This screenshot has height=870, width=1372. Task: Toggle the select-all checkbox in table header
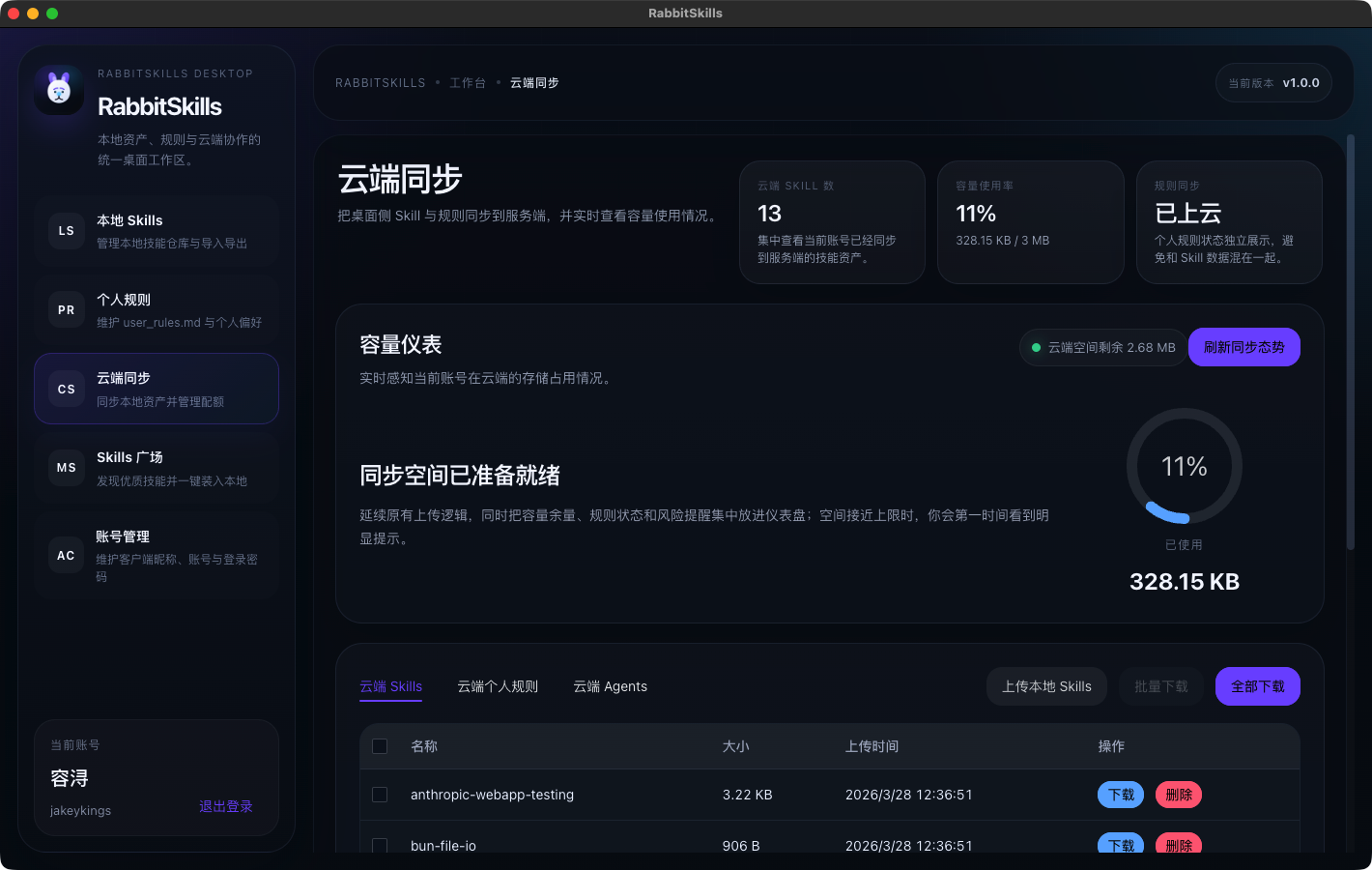[380, 746]
